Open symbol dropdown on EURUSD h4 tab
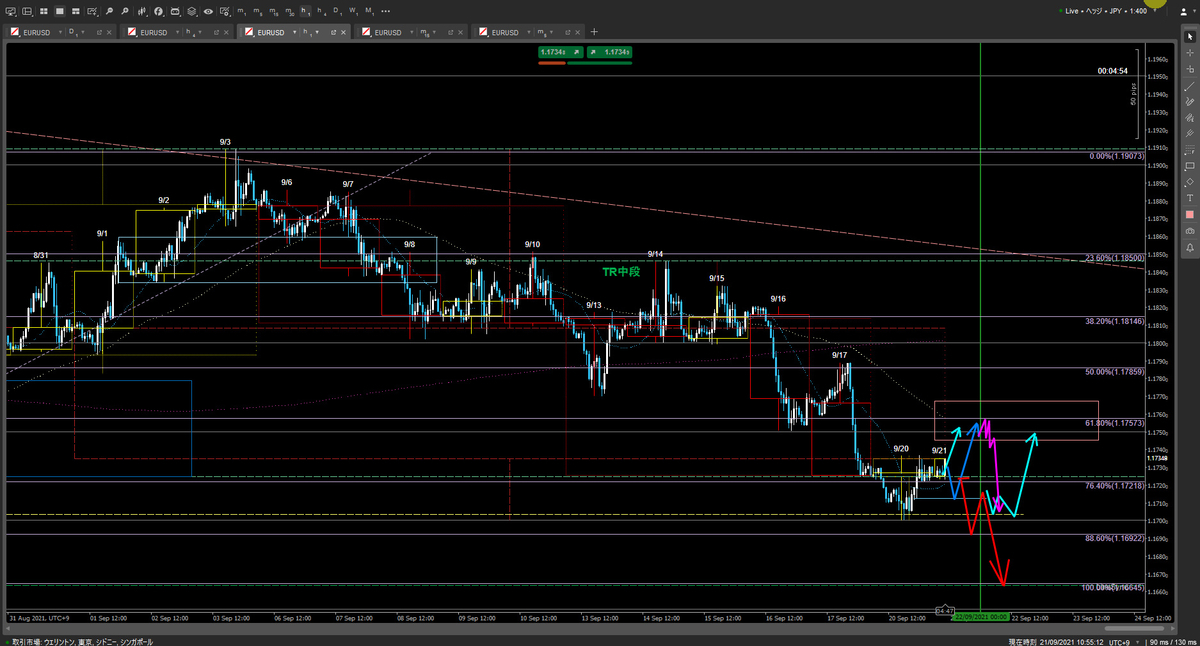1200x646 pixels. pos(177,33)
